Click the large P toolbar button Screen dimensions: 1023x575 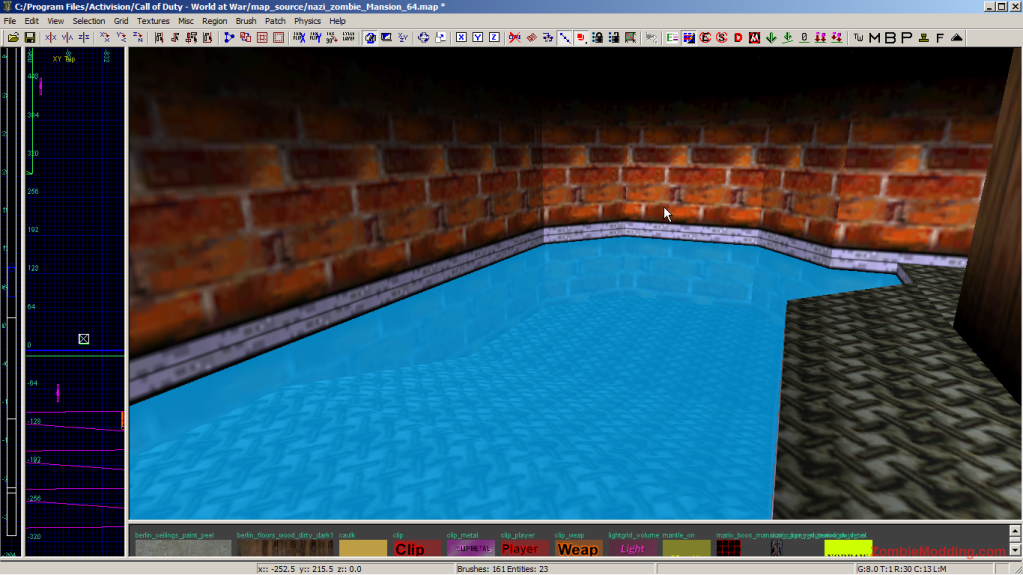point(907,38)
